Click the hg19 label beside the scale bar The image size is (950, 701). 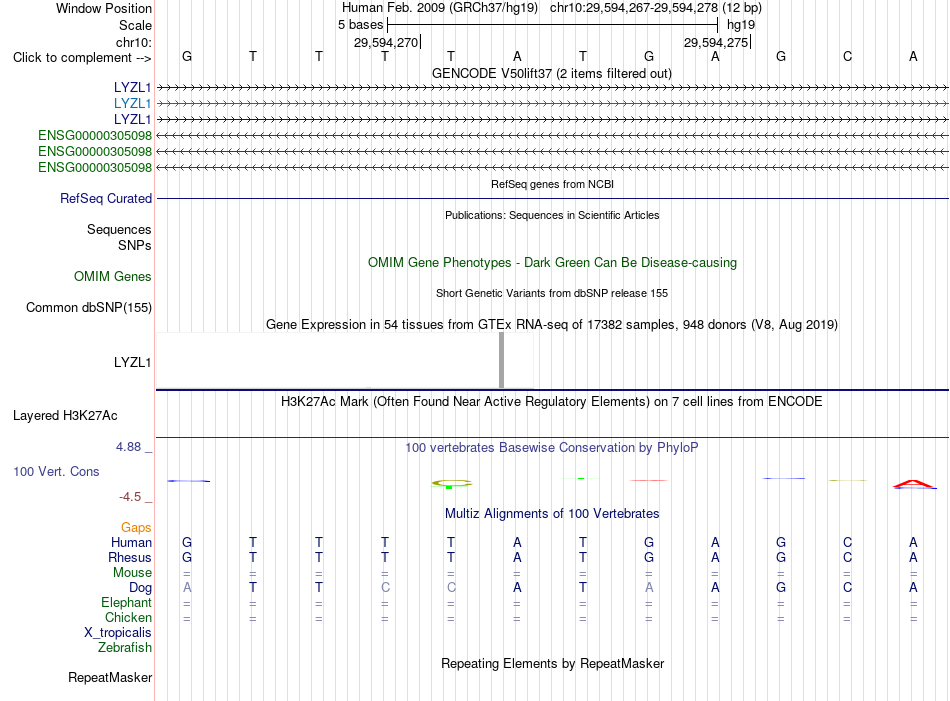coord(741,25)
